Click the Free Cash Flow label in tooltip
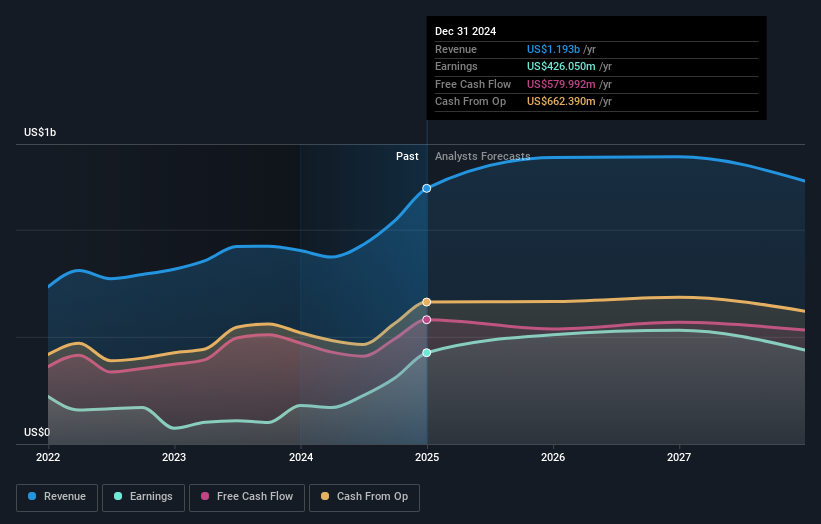The width and height of the screenshot is (821, 524). (x=473, y=84)
